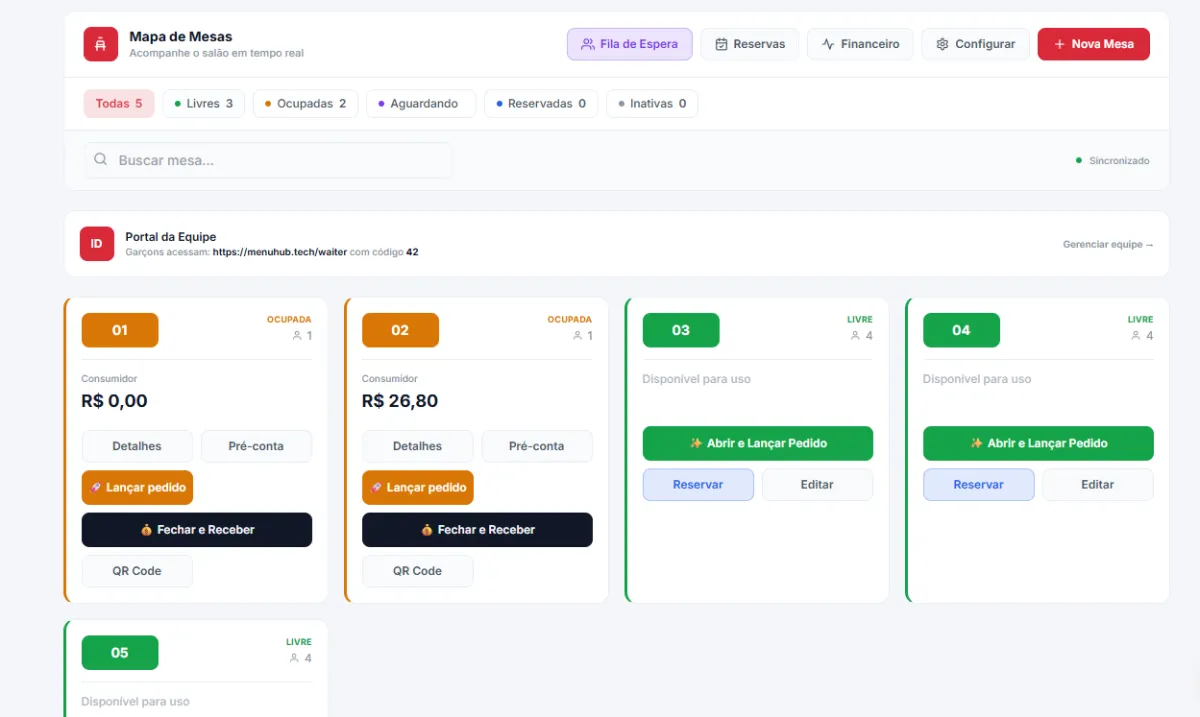
Task: Click Abrir e Lançar Pedido on table 03
Action: point(758,443)
